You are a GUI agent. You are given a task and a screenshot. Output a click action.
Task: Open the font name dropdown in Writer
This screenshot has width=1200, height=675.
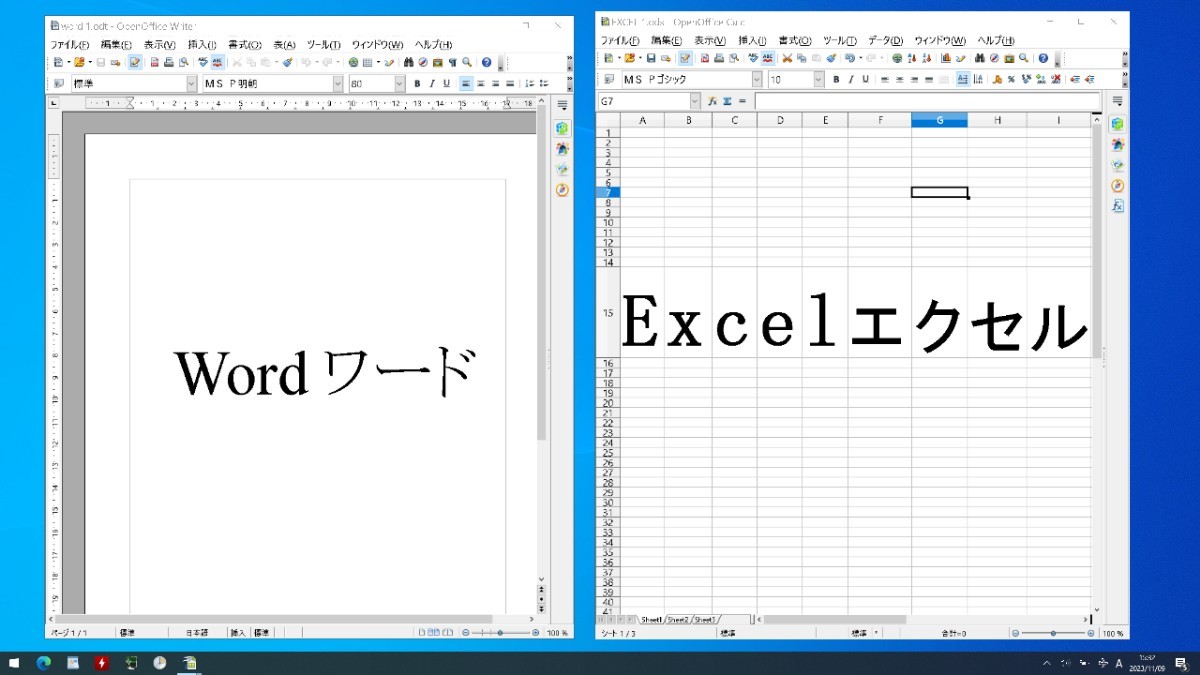(x=337, y=84)
